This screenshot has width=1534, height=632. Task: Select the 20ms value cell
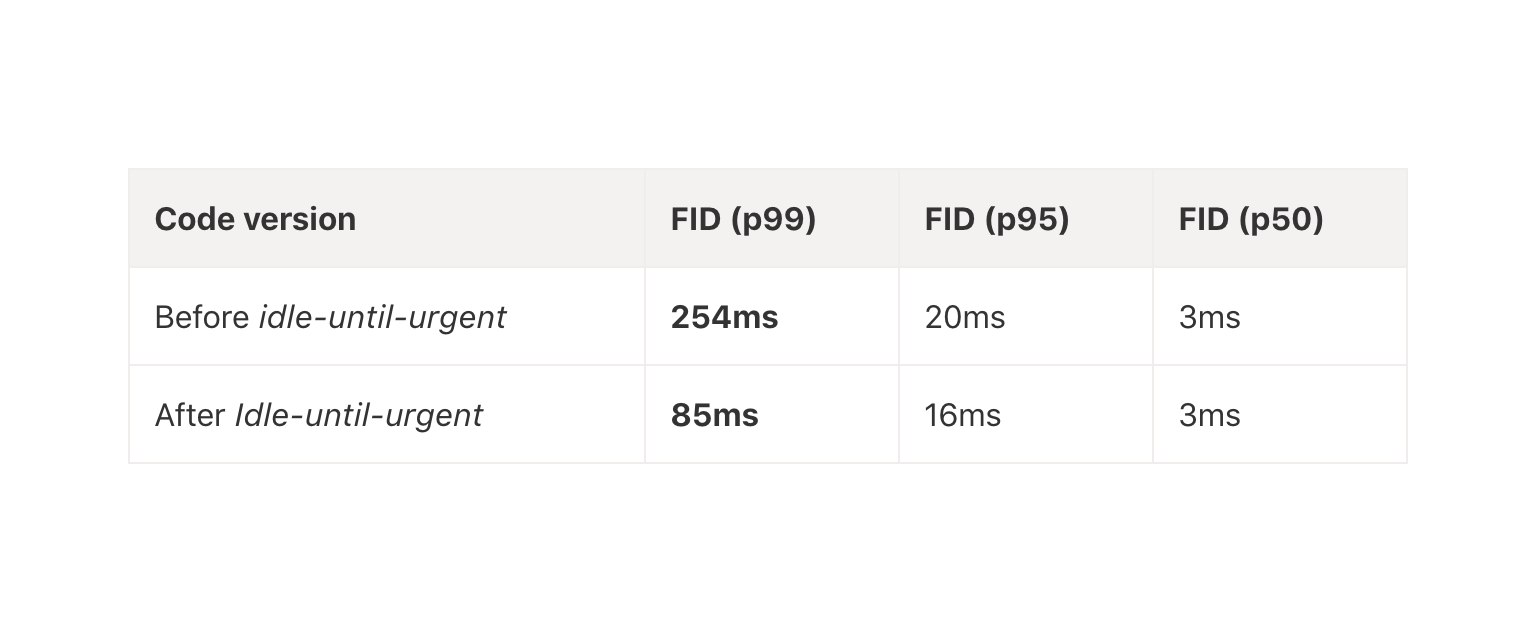pyautogui.click(x=965, y=318)
